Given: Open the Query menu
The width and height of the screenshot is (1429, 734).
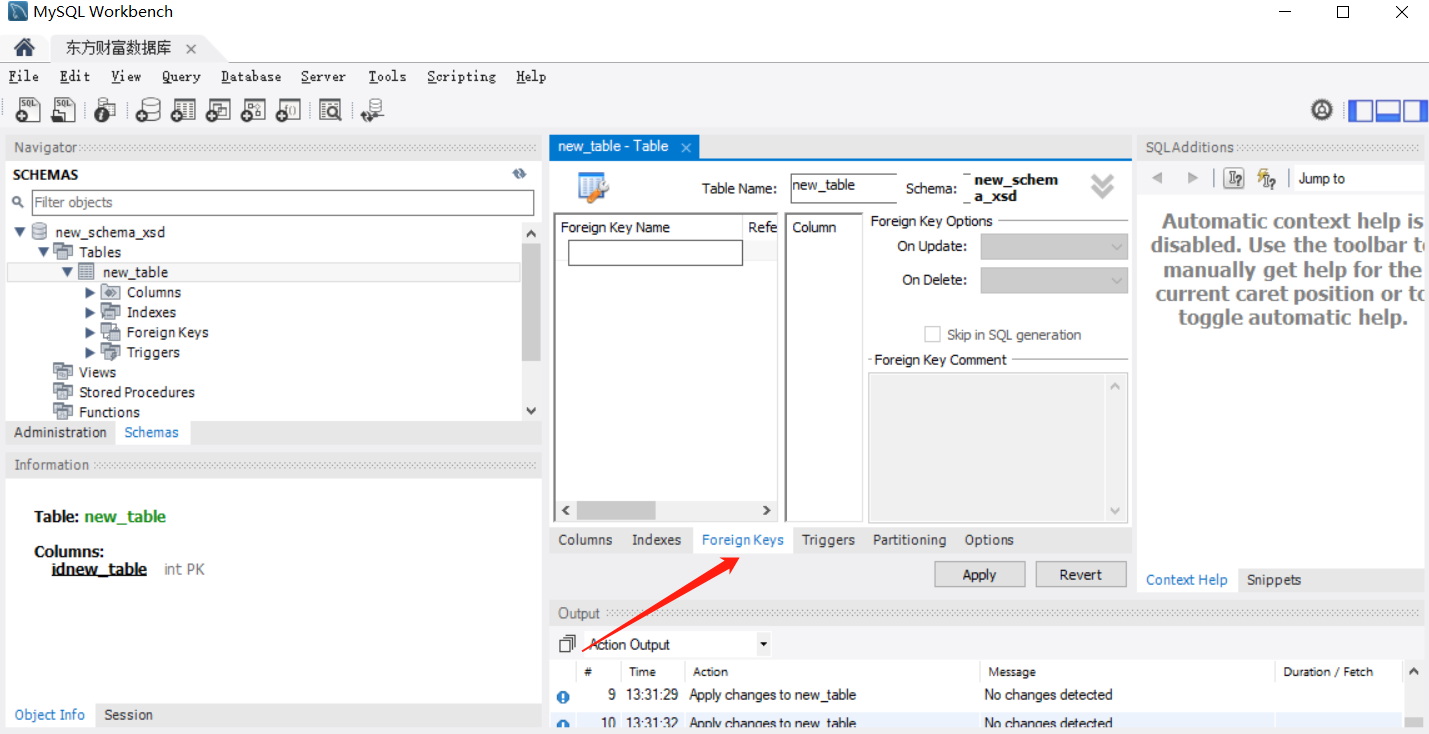Looking at the screenshot, I should (x=181, y=76).
